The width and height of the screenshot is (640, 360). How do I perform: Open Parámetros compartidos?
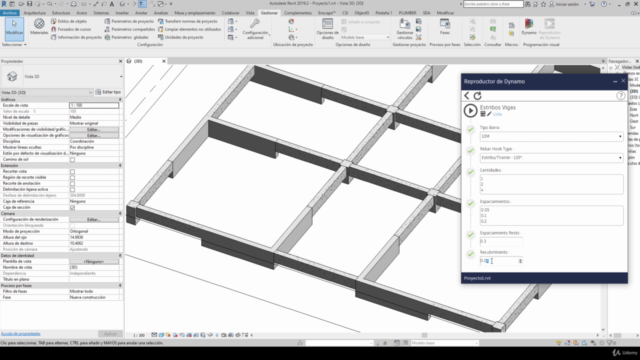[129, 29]
